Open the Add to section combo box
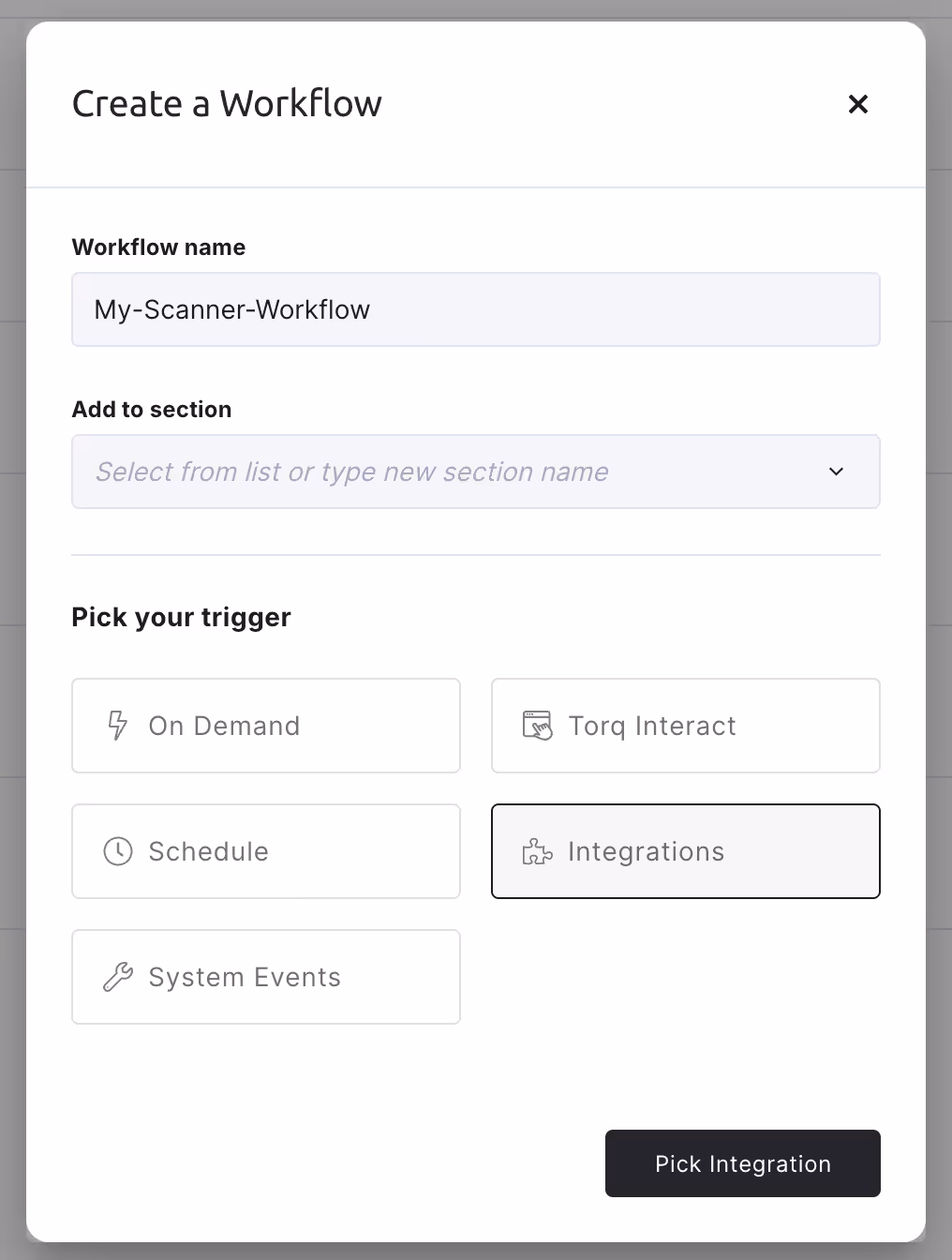 point(450,472)
